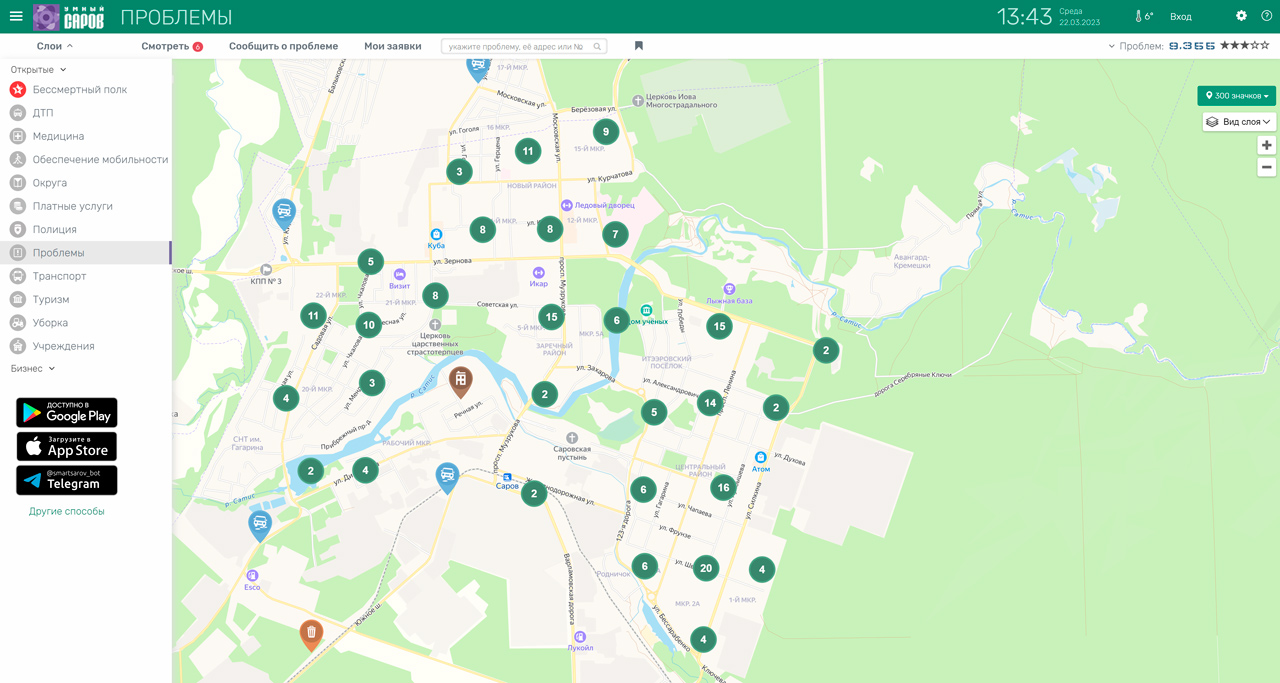Click the Другие способы link
Viewport: 1280px width, 683px height.
pyautogui.click(x=67, y=511)
